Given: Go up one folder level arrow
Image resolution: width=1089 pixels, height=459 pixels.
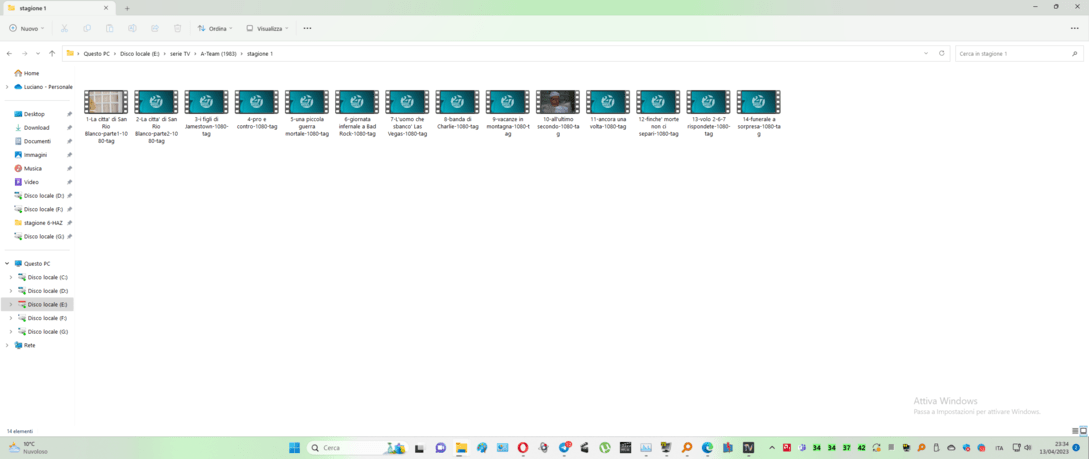Looking at the screenshot, I should [x=52, y=53].
